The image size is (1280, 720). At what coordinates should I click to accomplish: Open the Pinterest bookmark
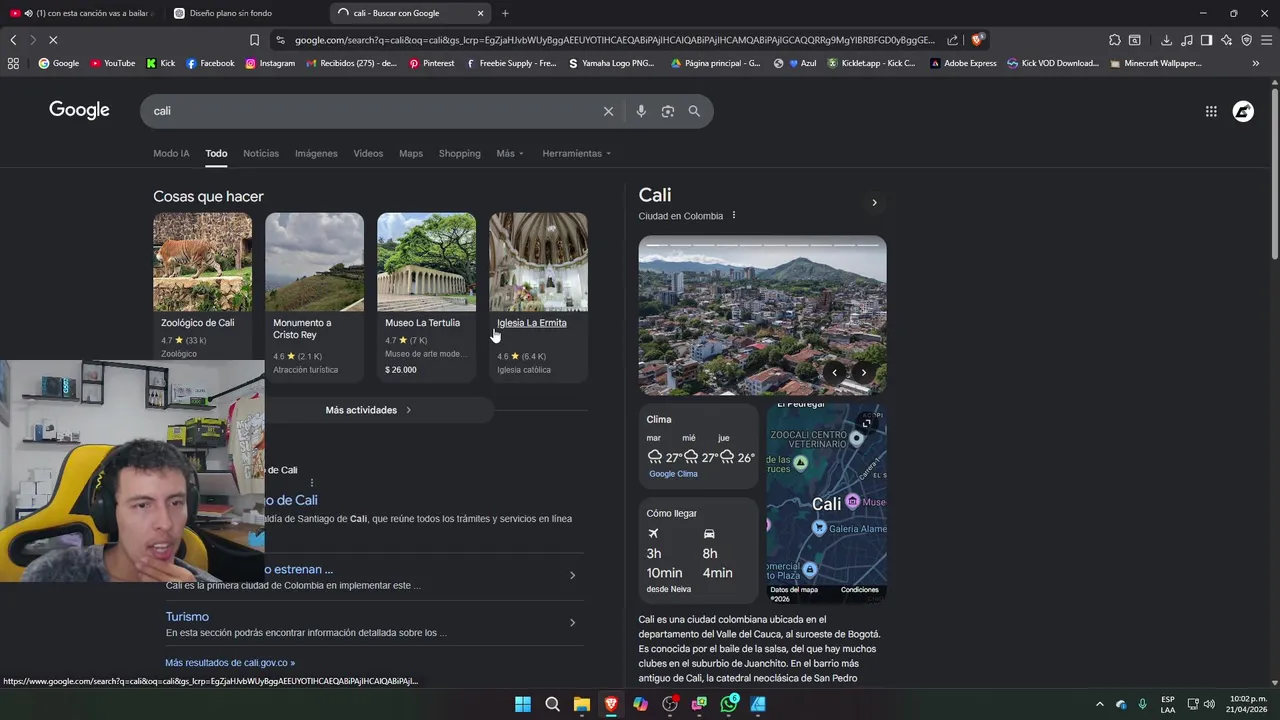pyautogui.click(x=431, y=63)
